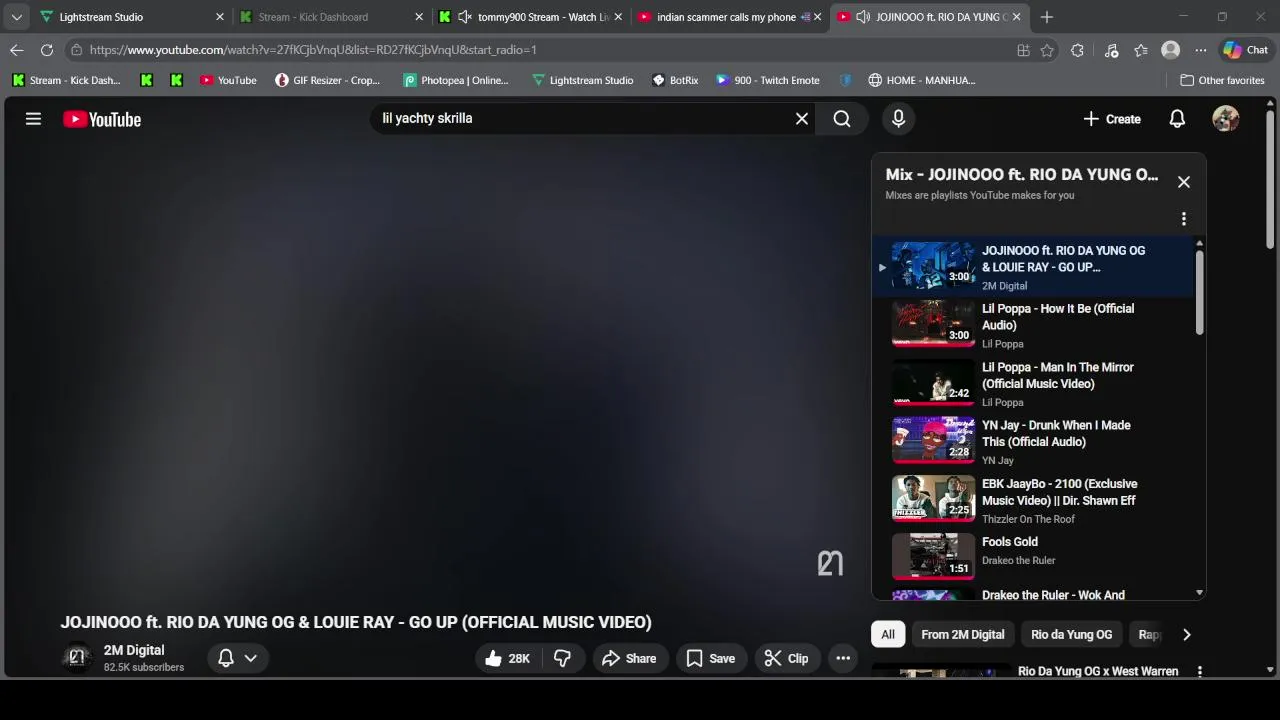Viewport: 1280px width, 720px height.
Task: Open Mix playlist three-dot options
Action: (1183, 219)
